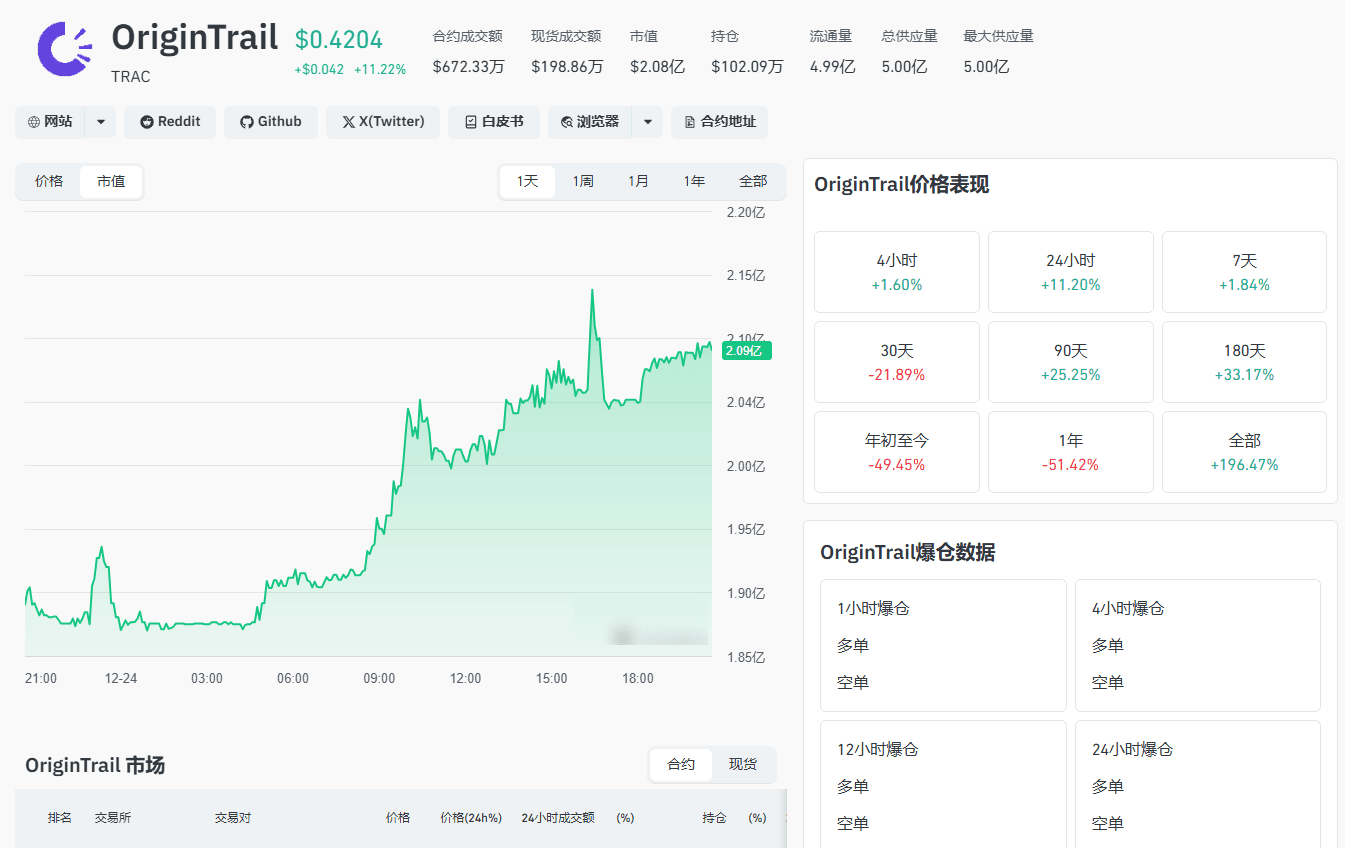The image size is (1345, 848).
Task: Click the 1年 -51.42% performance card
Action: [1071, 452]
